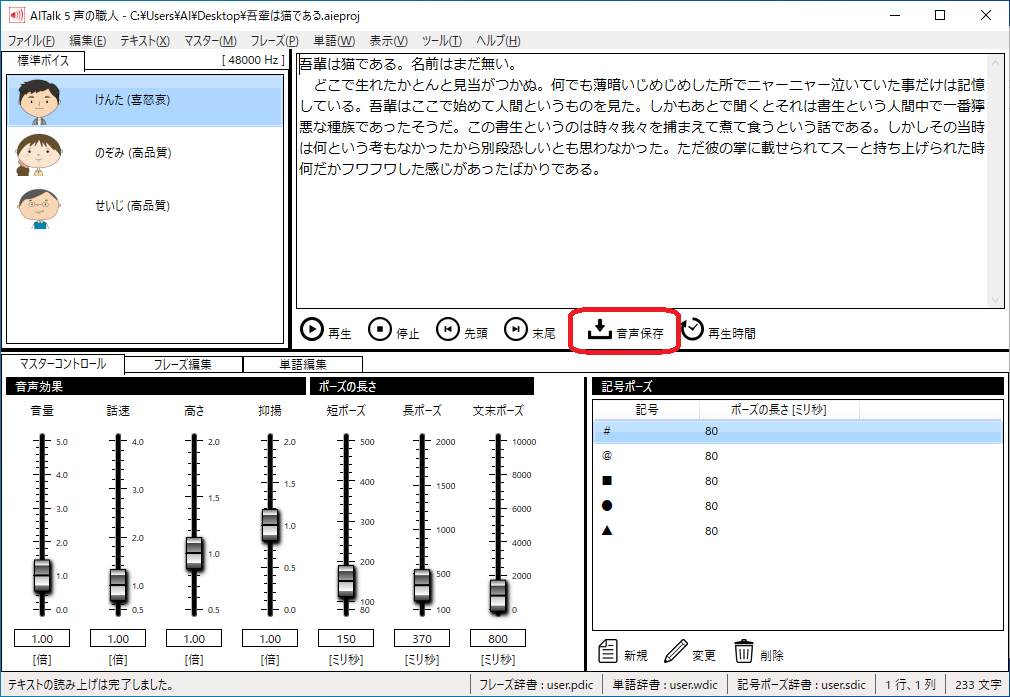Open the 表示(V) menu
The width and height of the screenshot is (1010, 697).
pyautogui.click(x=388, y=41)
